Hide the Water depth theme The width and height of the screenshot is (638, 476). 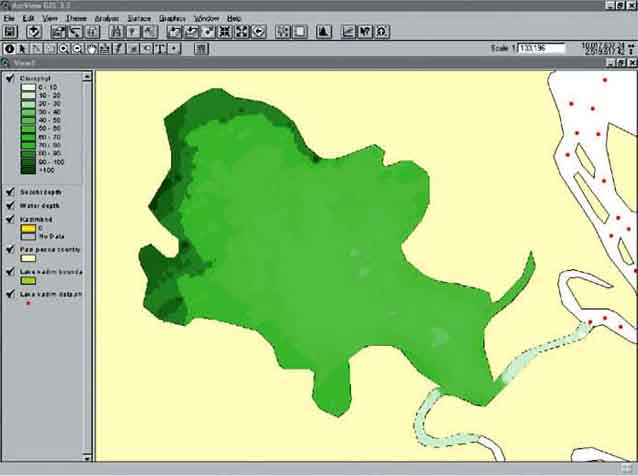(x=9, y=205)
